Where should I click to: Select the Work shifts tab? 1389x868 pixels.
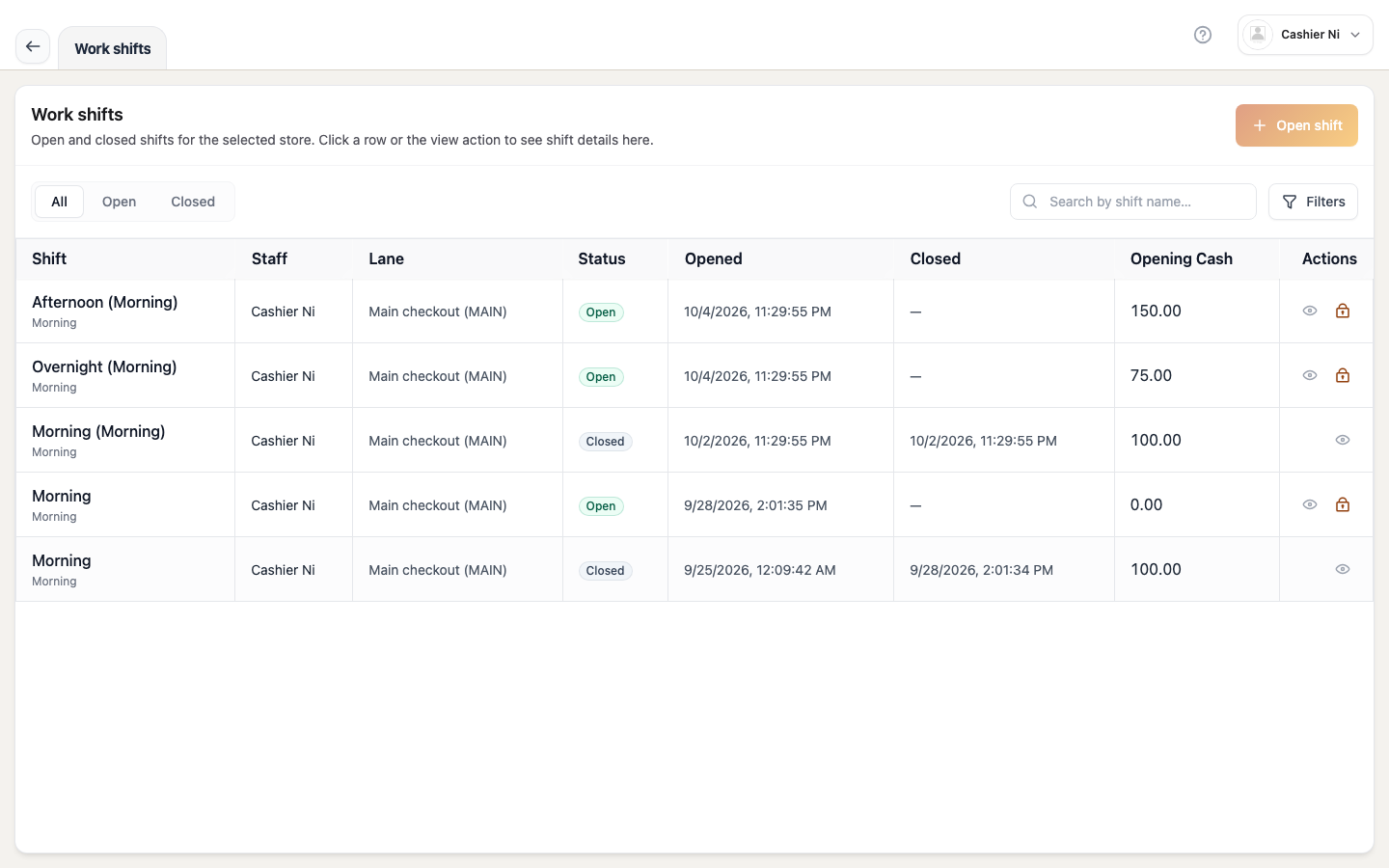[112, 48]
